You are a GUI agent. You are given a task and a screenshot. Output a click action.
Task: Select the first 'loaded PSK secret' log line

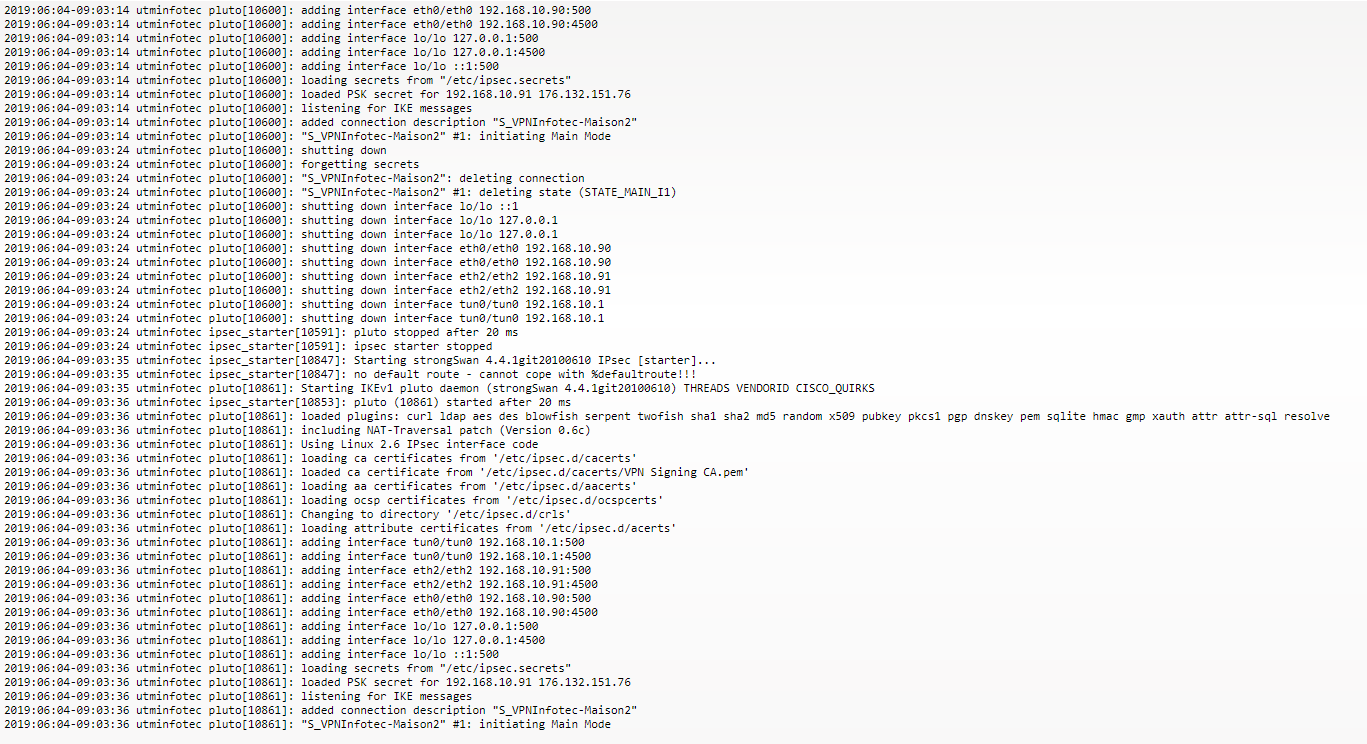tap(318, 94)
